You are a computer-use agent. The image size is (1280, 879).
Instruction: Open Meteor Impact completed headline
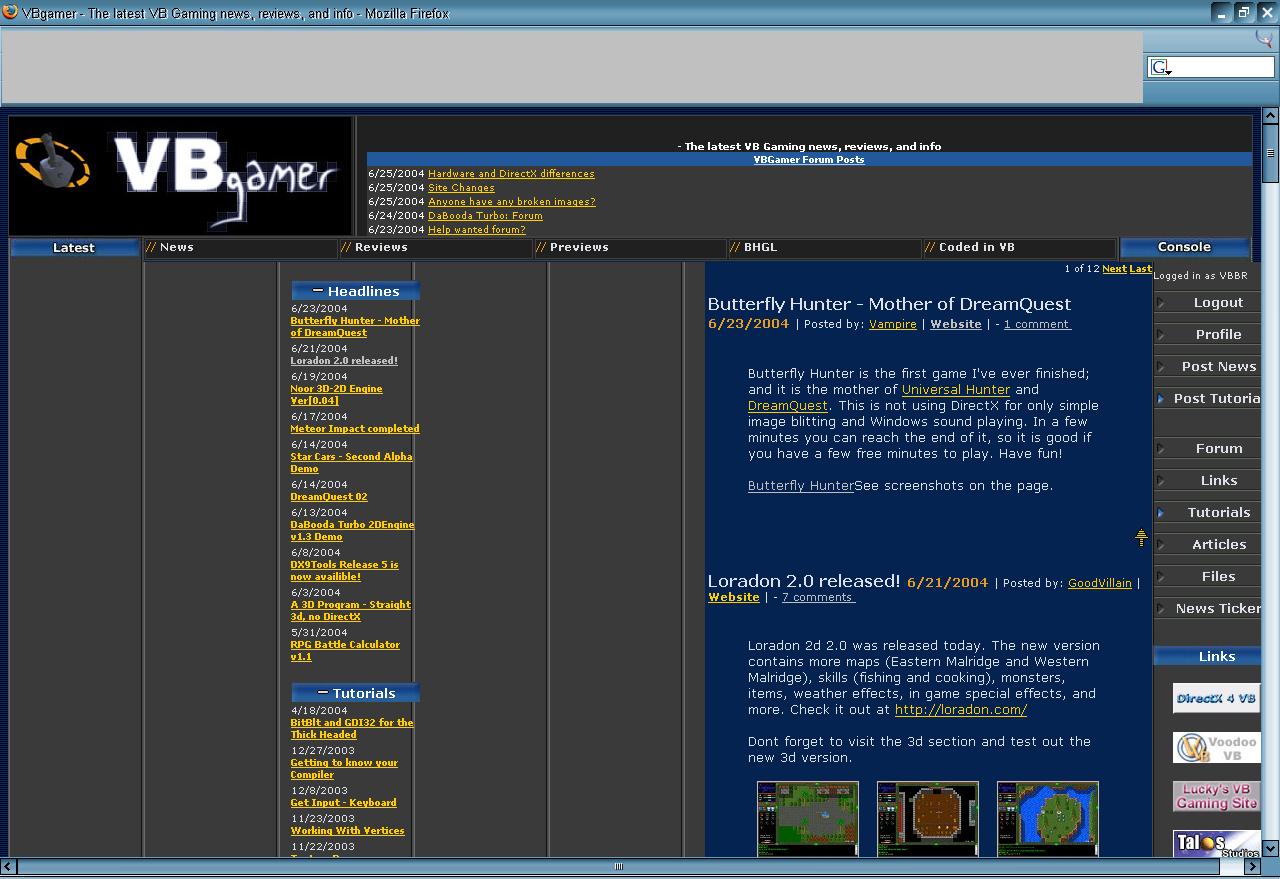point(355,429)
